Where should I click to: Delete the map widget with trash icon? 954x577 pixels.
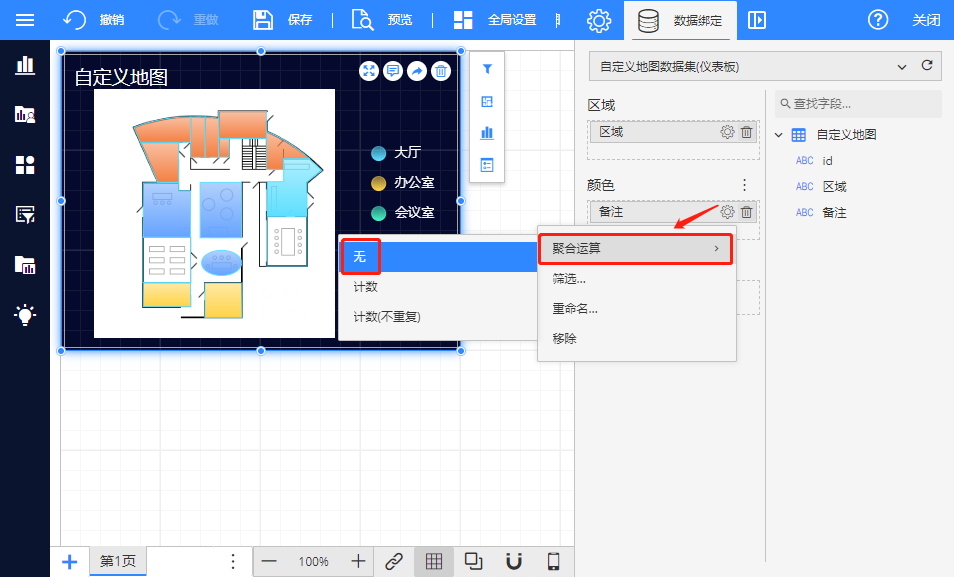(441, 71)
